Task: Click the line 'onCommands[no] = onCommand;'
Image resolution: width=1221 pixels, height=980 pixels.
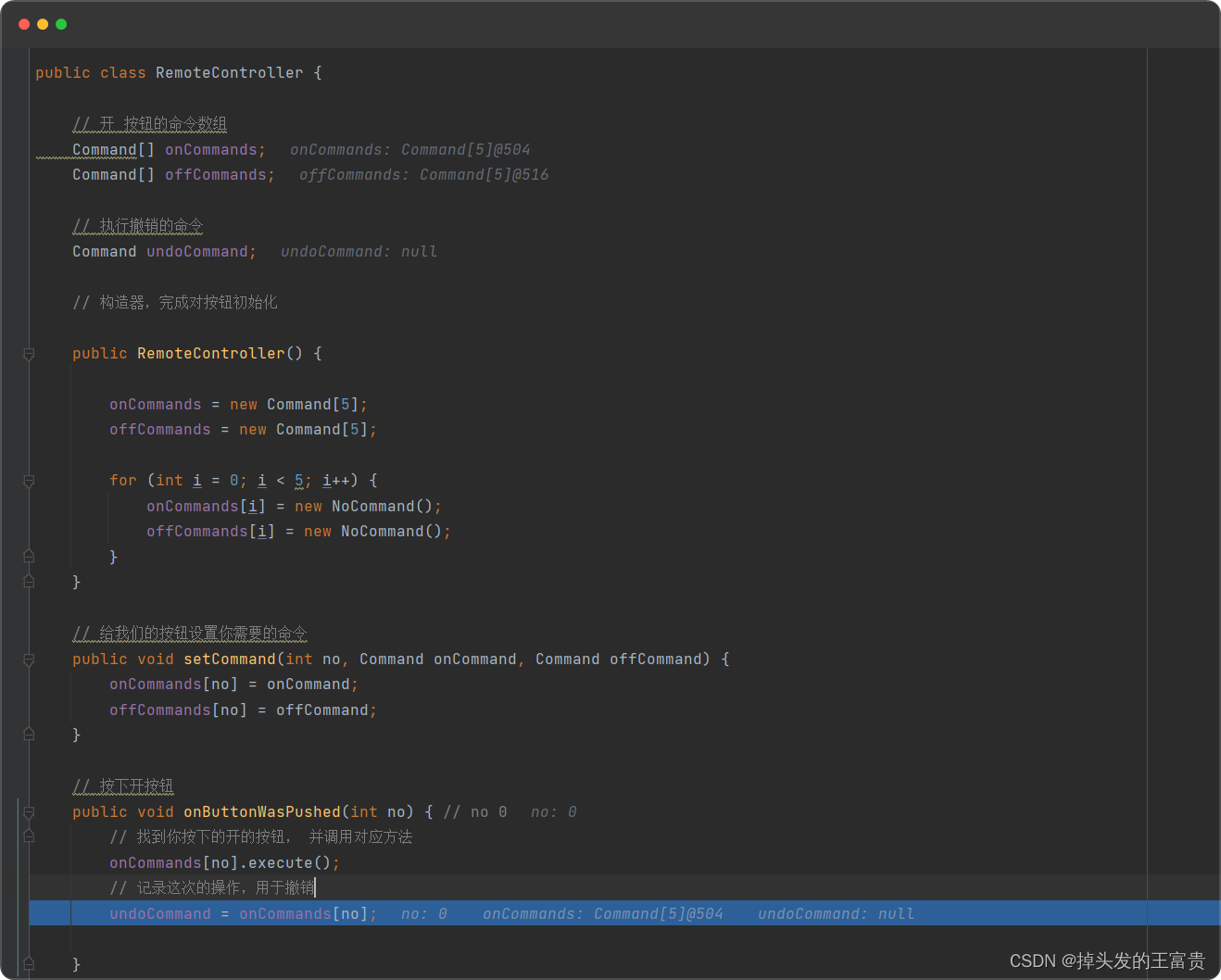Action: click(234, 685)
